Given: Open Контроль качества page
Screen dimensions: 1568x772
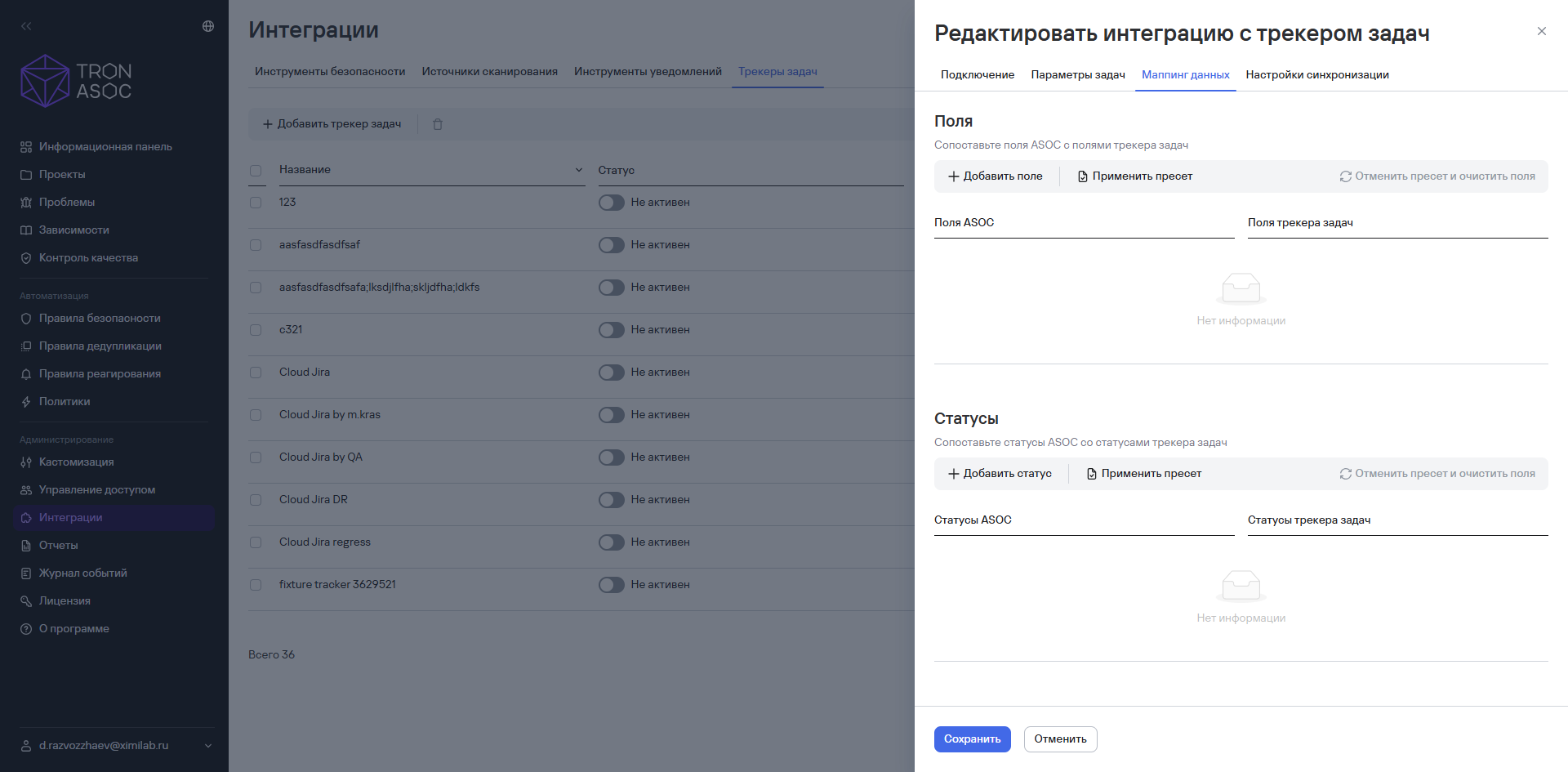Looking at the screenshot, I should 88,258.
